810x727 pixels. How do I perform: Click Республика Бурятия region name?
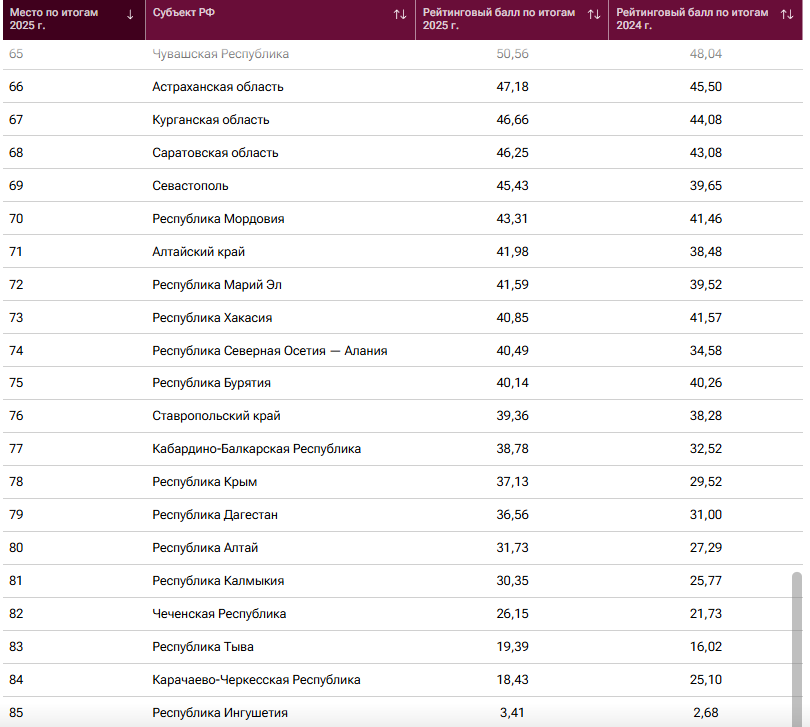coord(211,383)
